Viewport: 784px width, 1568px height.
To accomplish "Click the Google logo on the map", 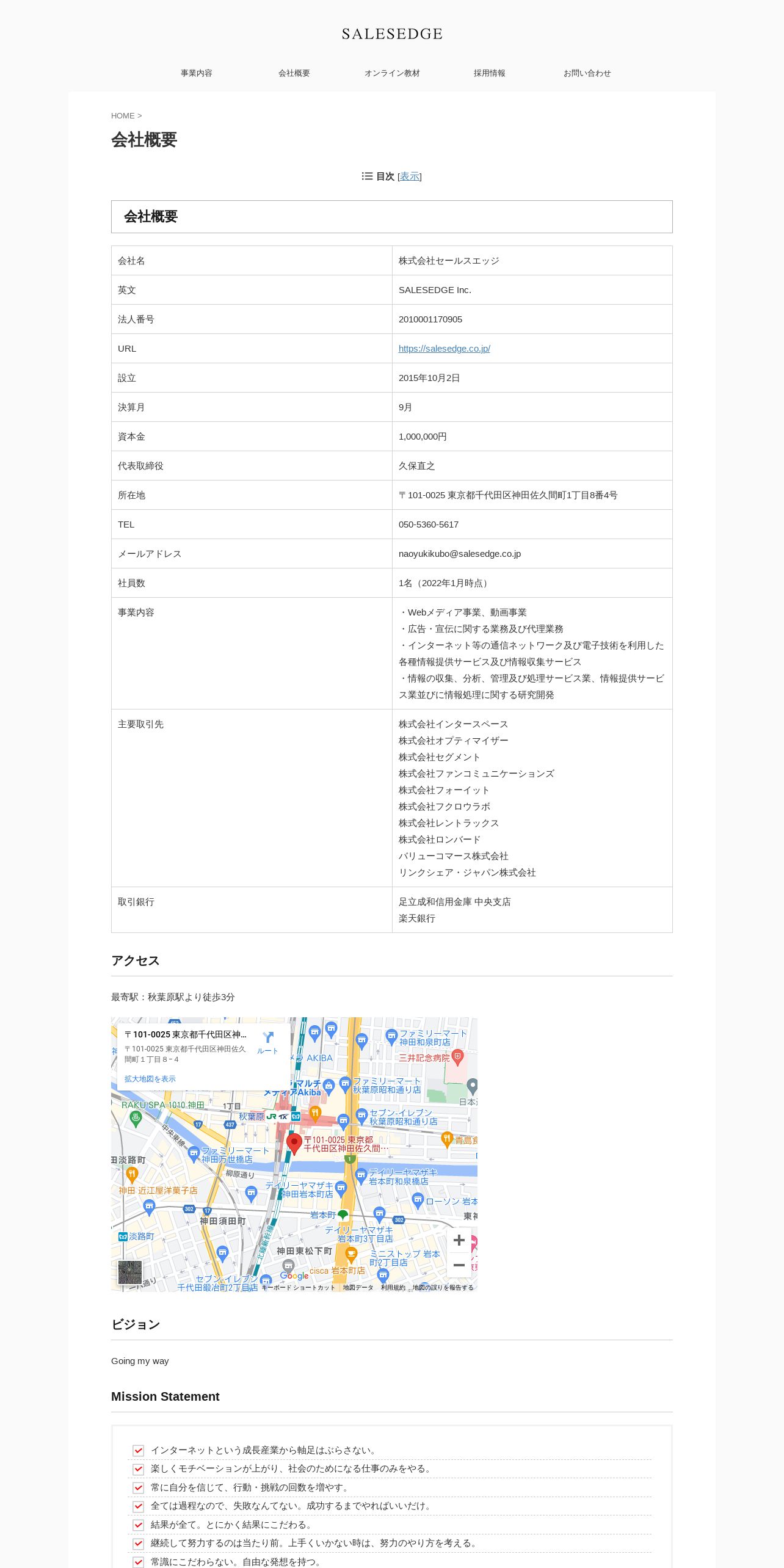I will pyautogui.click(x=294, y=1276).
